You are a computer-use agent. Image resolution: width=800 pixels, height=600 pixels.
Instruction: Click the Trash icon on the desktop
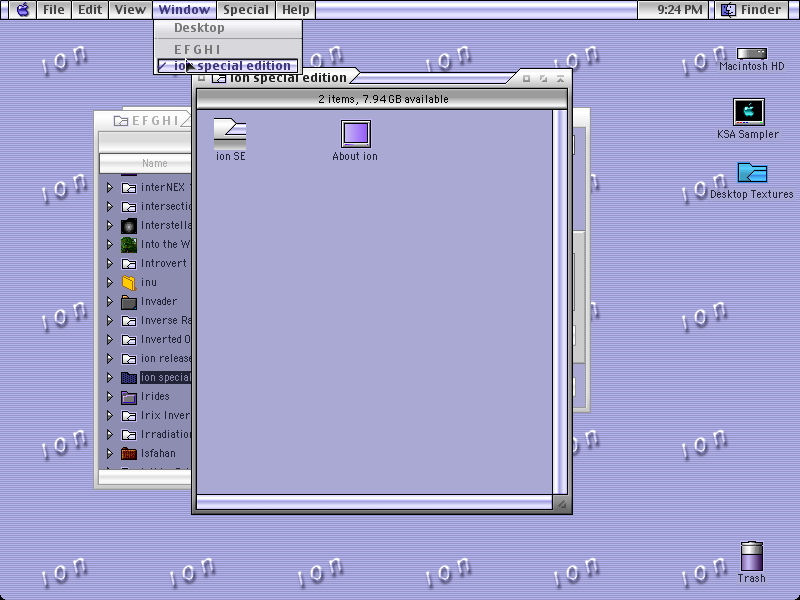752,556
